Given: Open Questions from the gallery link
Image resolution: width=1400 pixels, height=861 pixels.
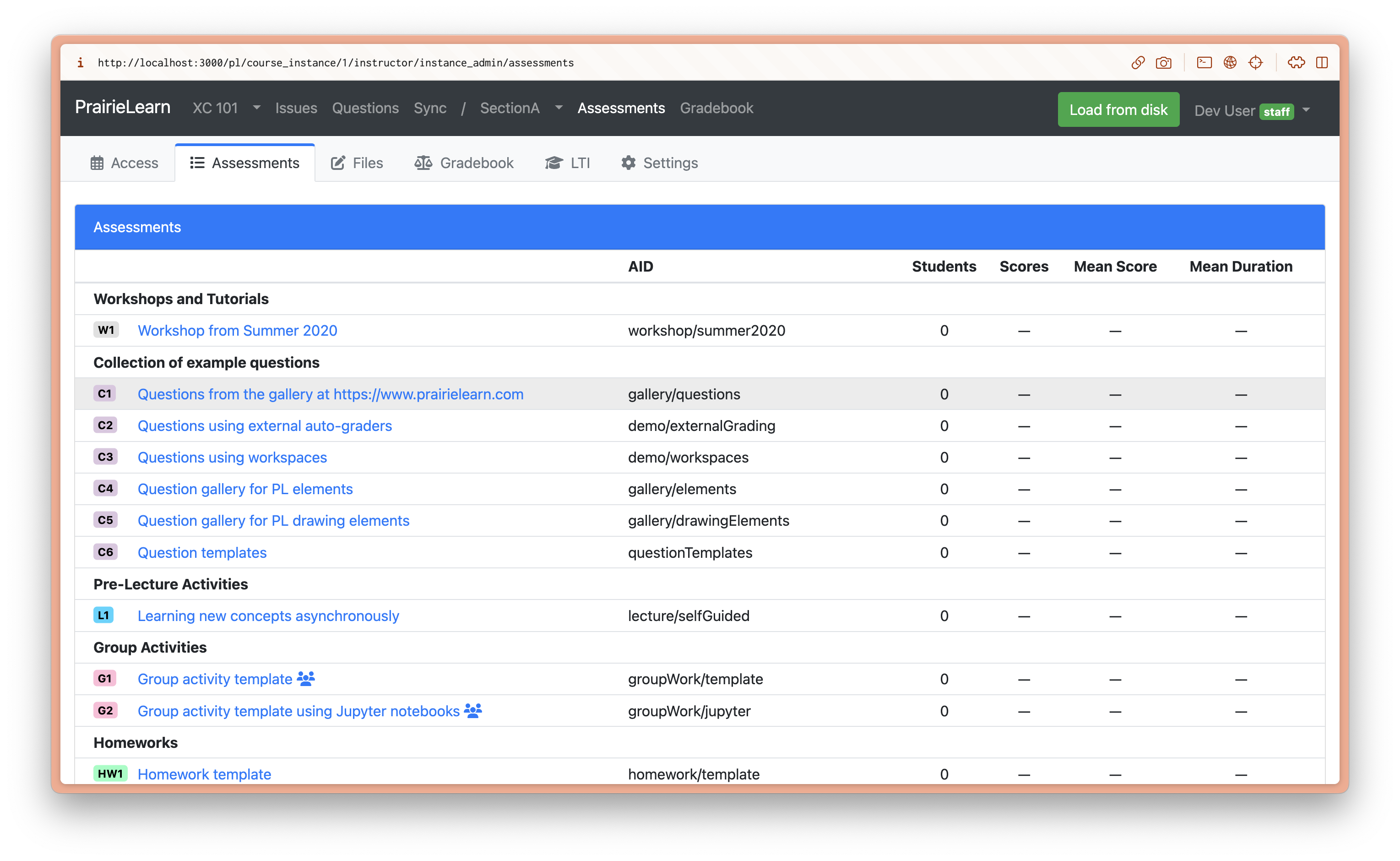Looking at the screenshot, I should (x=331, y=394).
